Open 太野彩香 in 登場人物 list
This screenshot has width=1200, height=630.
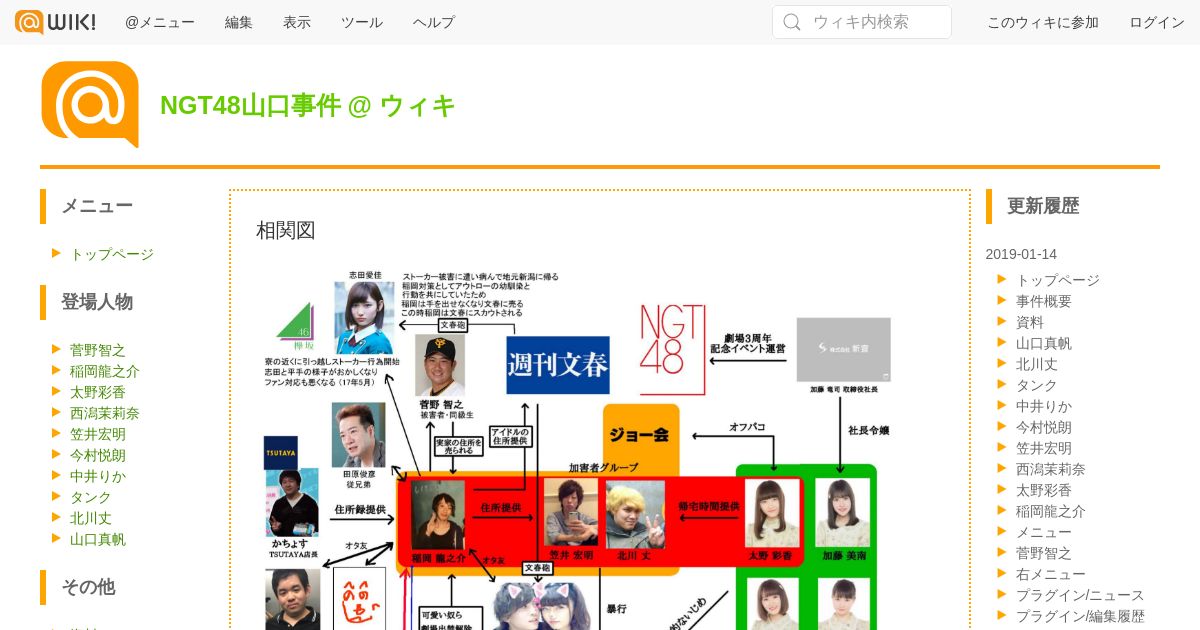[98, 392]
